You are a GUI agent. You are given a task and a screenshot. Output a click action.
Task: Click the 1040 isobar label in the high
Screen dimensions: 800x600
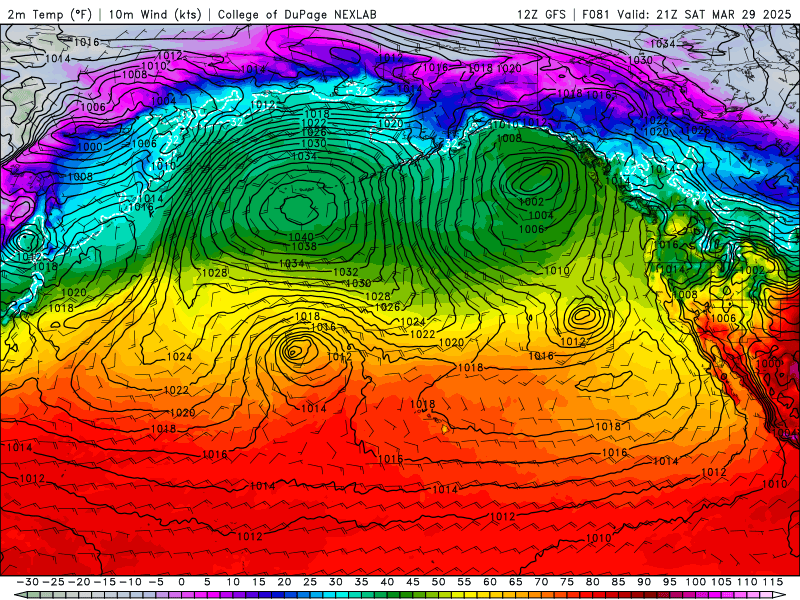[301, 237]
